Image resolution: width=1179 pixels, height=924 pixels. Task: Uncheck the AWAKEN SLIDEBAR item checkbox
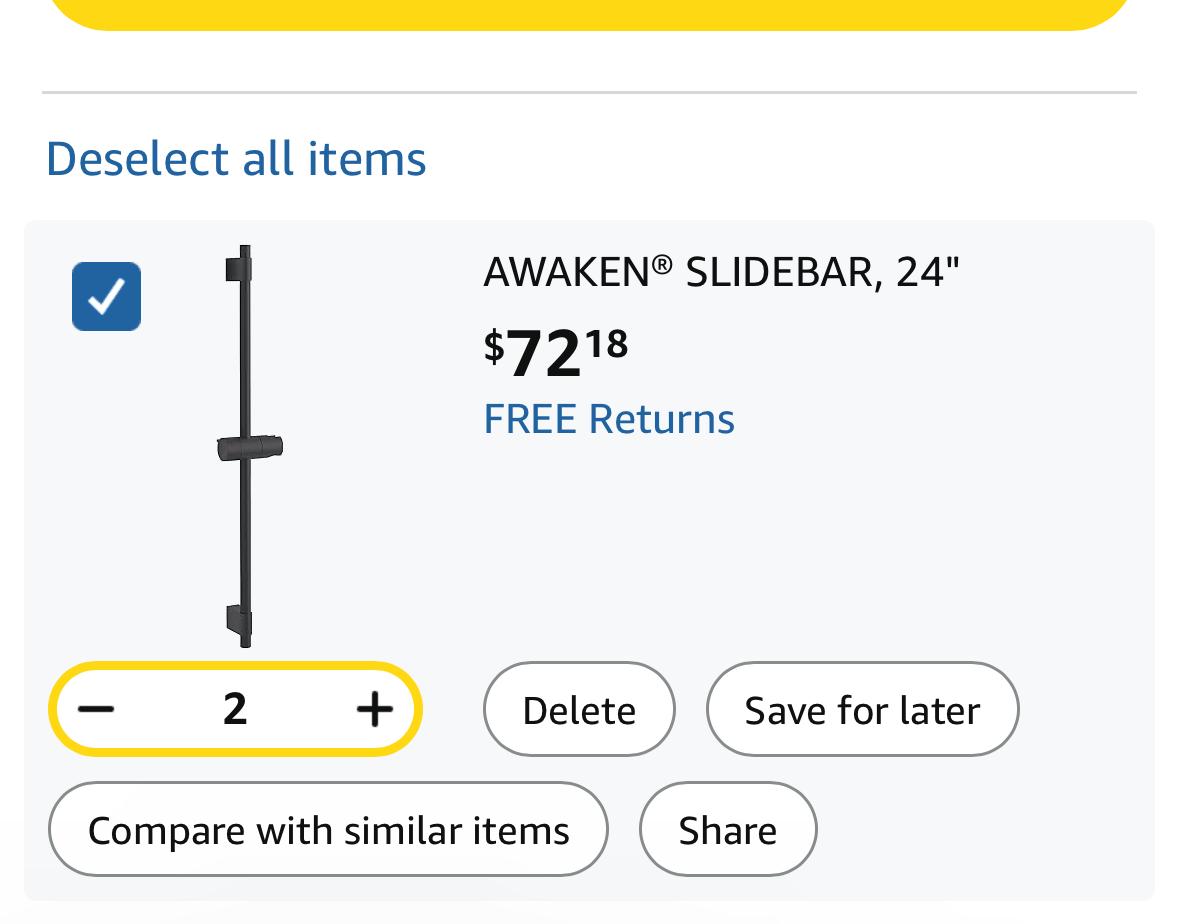[x=106, y=296]
